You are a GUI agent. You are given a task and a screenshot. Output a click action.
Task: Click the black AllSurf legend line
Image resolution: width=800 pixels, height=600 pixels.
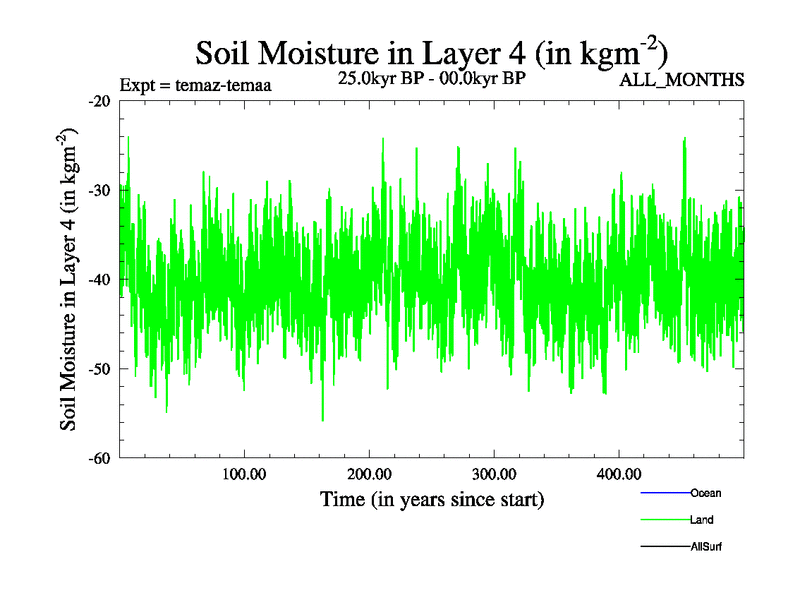(x=665, y=547)
